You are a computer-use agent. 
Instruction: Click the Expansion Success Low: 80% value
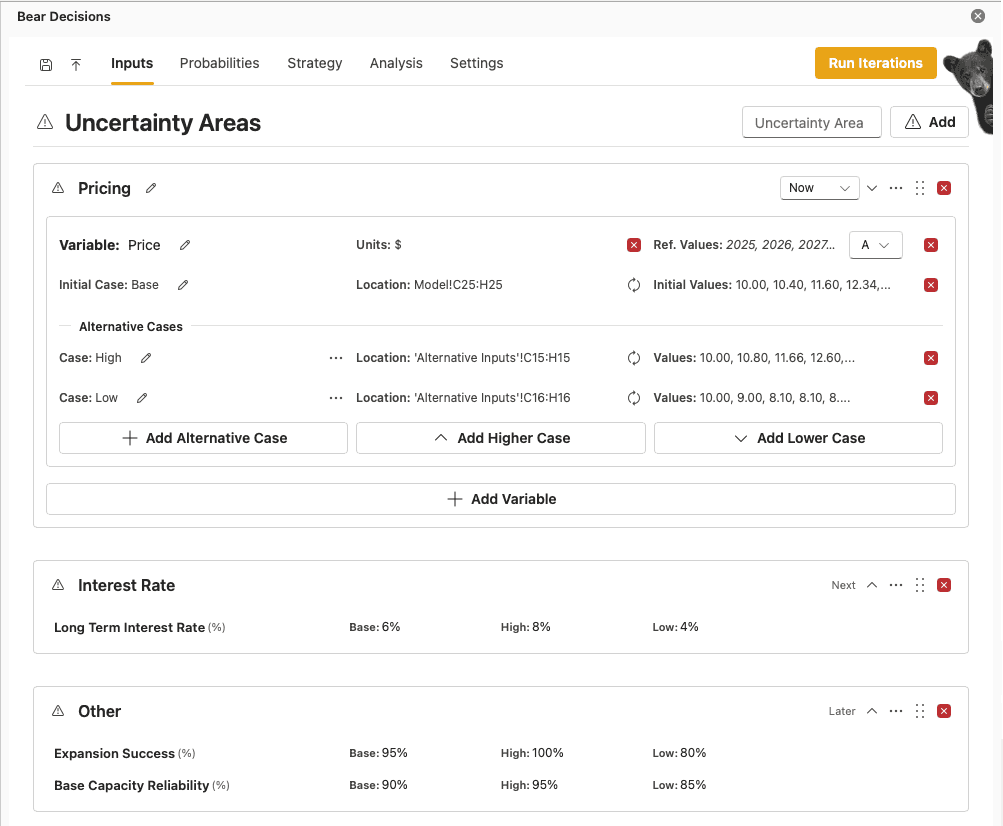[x=679, y=753]
